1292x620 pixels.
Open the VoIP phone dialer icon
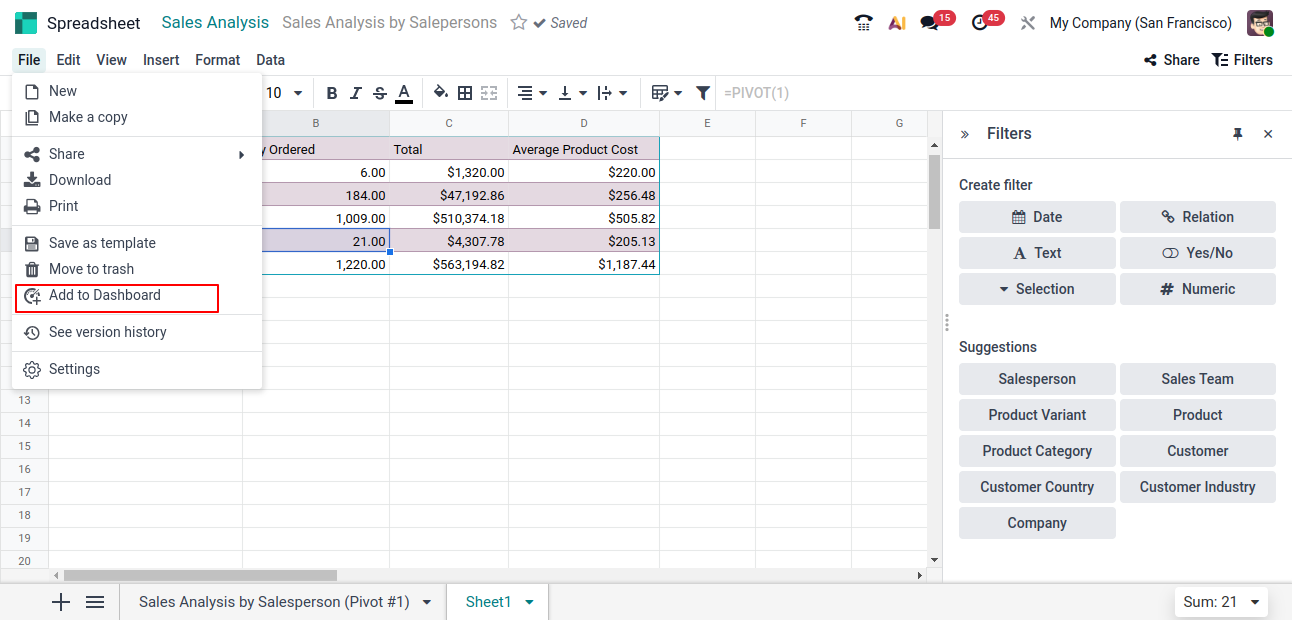click(x=863, y=23)
